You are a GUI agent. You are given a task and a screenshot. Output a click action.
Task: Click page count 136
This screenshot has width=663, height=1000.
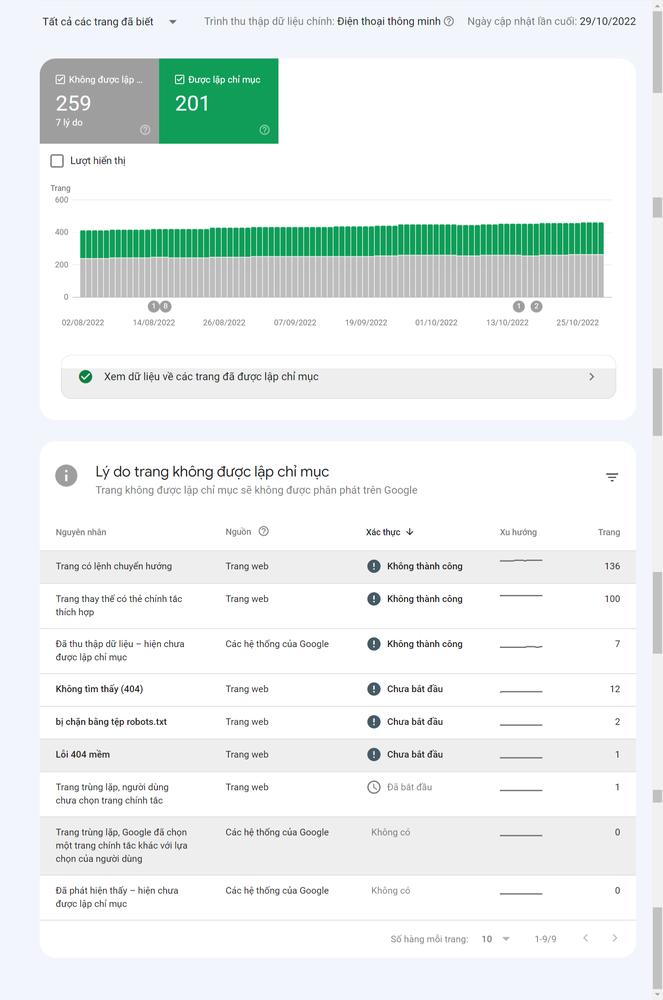(612, 566)
